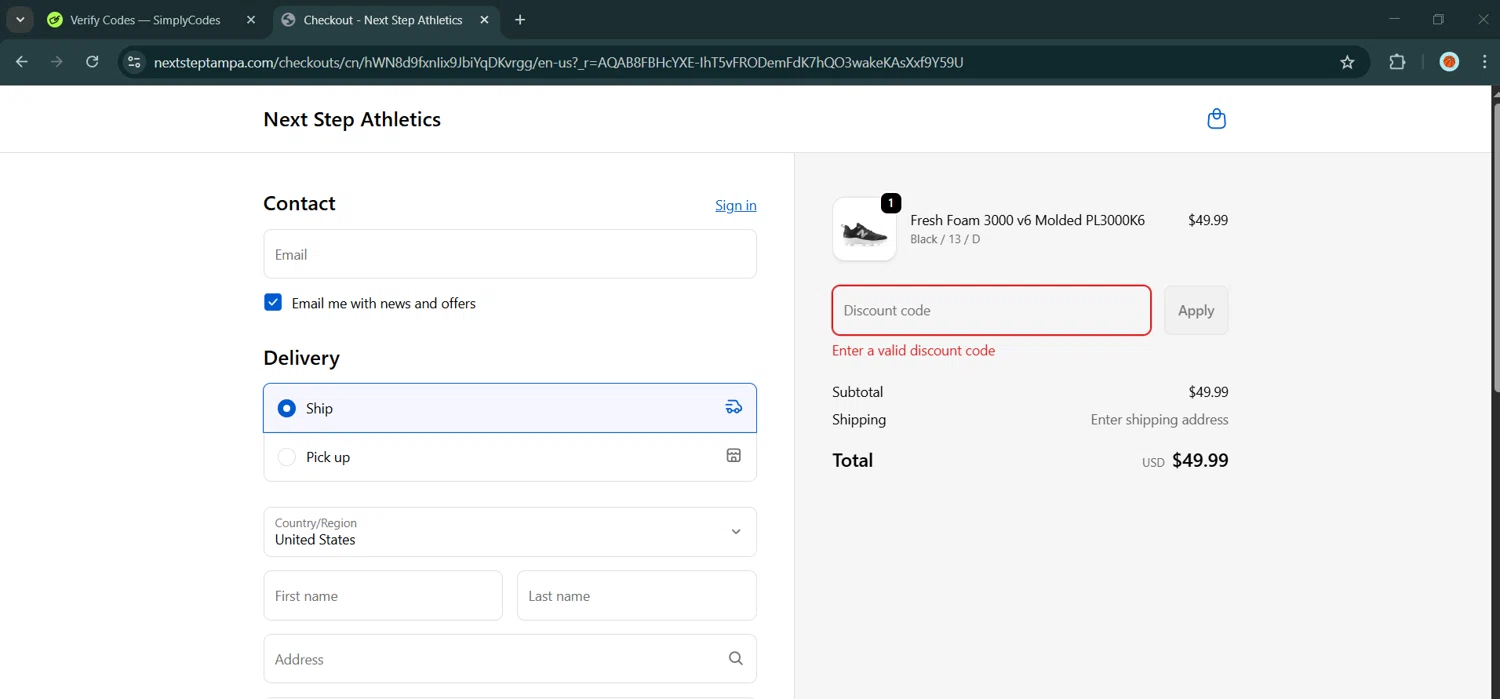Open the shopping bag cart icon
The image size is (1500, 699).
[1216, 119]
